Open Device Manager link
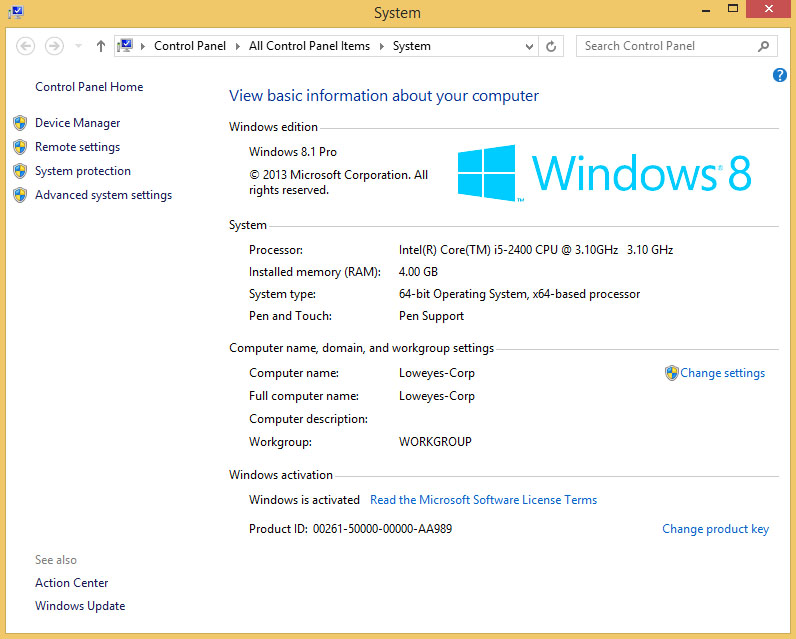The width and height of the screenshot is (796, 639). point(78,123)
